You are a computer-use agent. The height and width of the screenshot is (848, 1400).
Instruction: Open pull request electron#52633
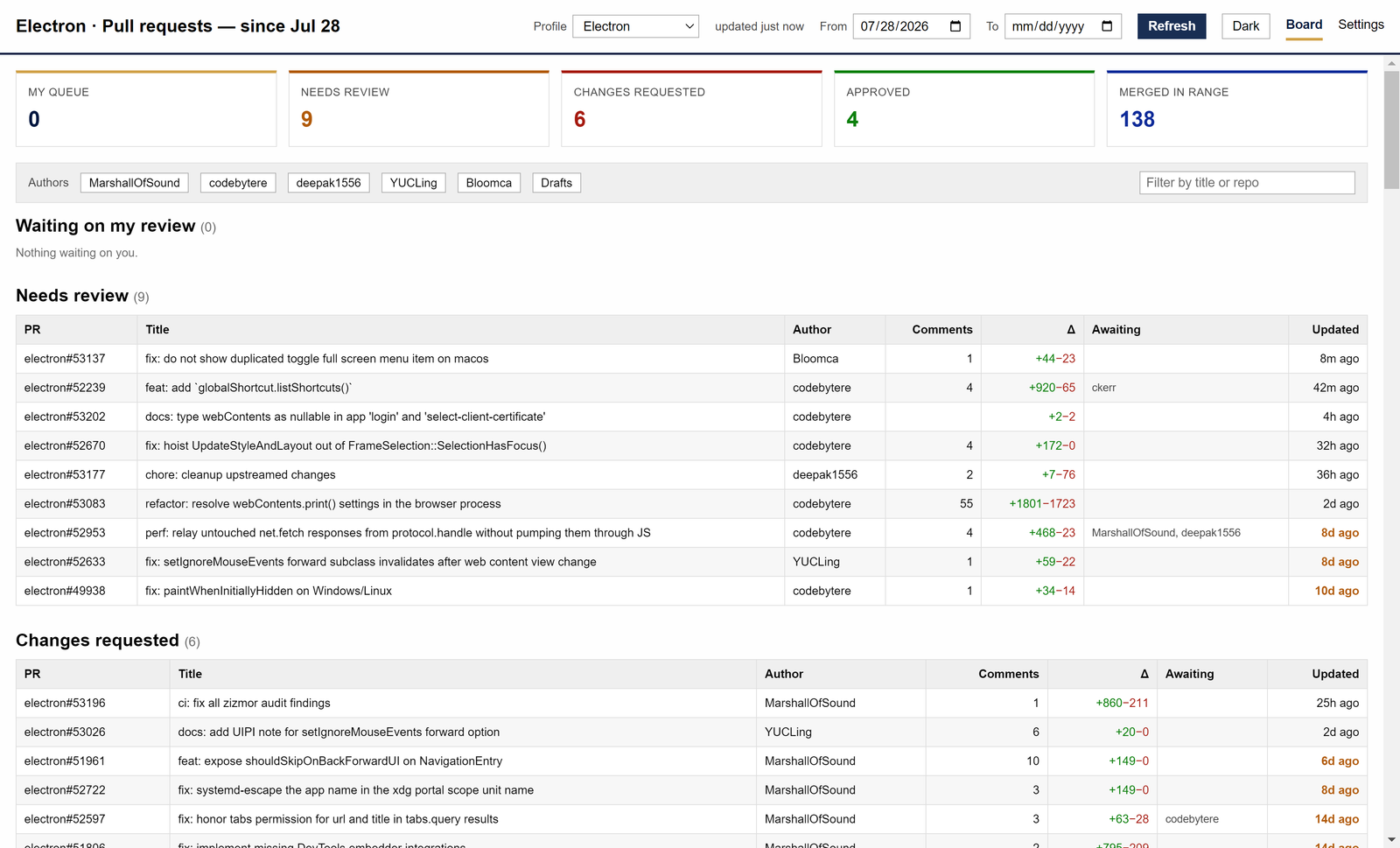(x=65, y=562)
